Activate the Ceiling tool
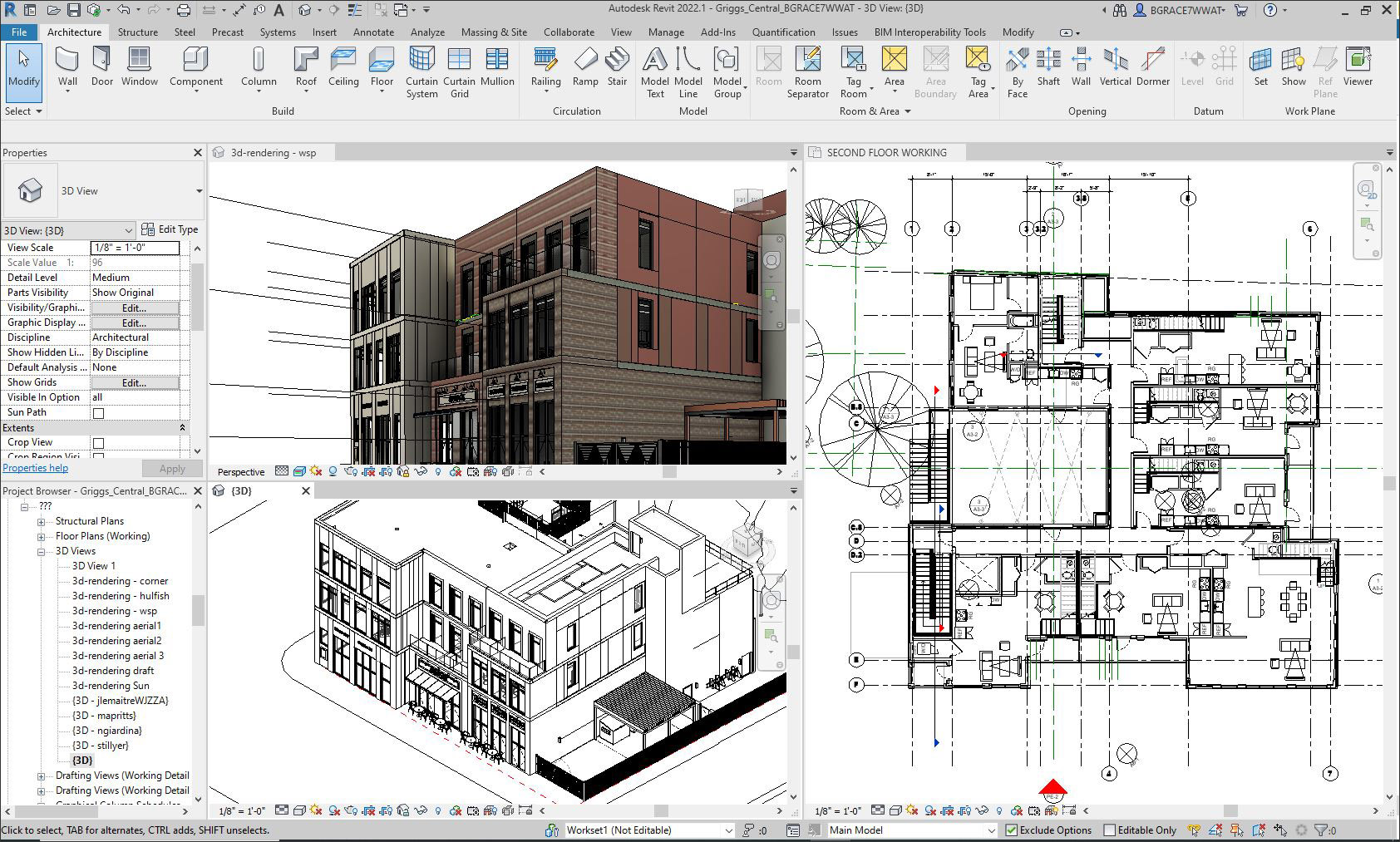This screenshot has height=842, width=1400. click(343, 66)
